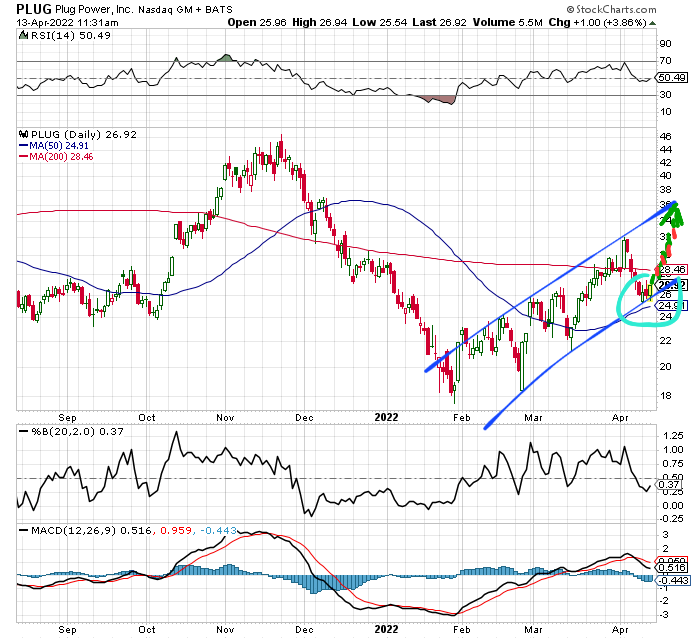Click the 0.37 %B value tag
Screen dimensions: 700x638
pos(669,485)
